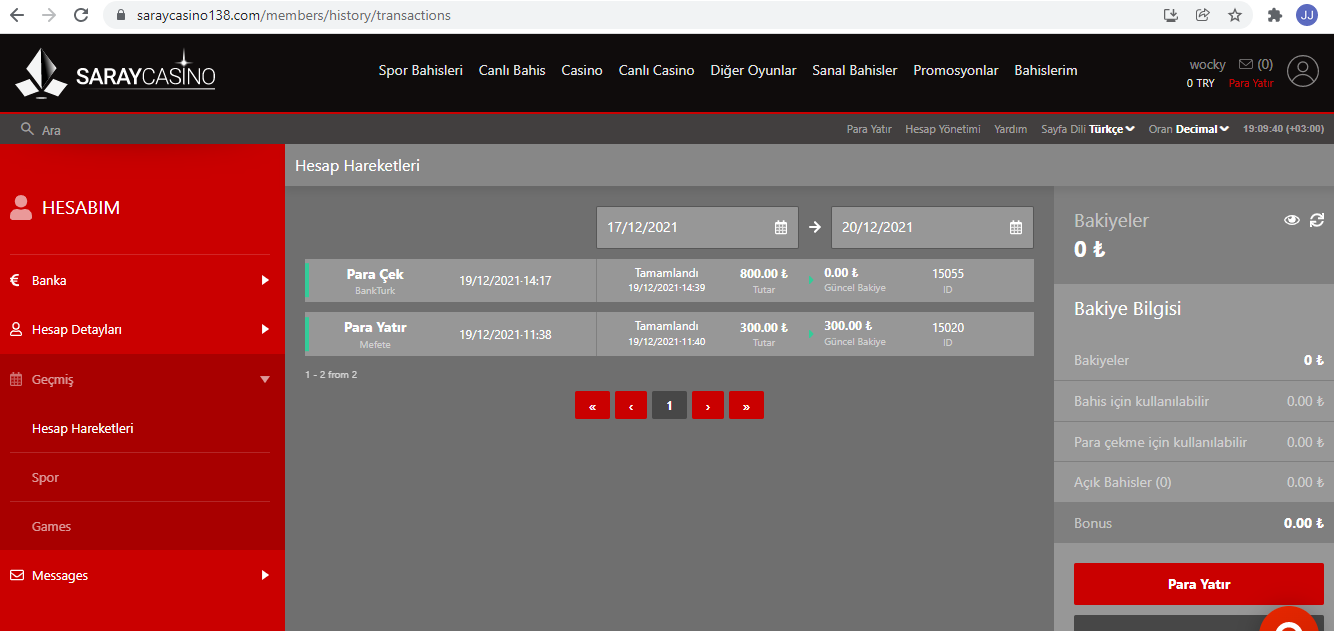This screenshot has height=631, width=1334.
Task: Collapse the Geçmiş sidebar section
Action: coord(142,379)
